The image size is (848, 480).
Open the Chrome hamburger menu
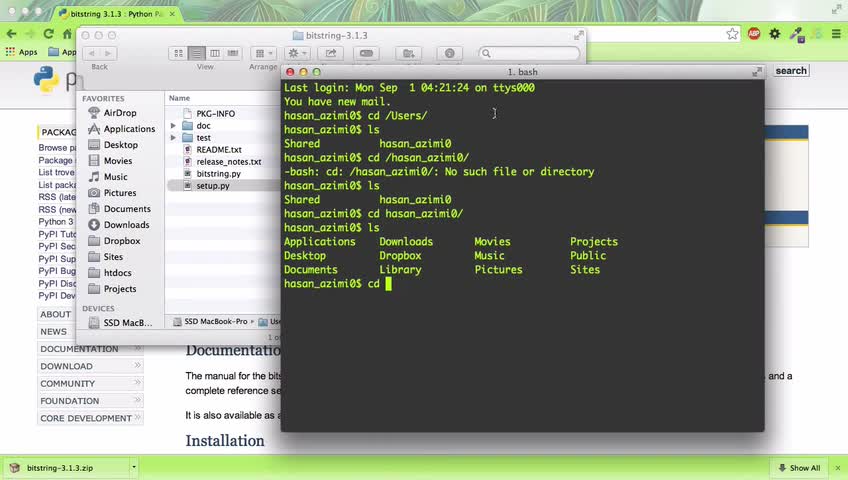coord(836,34)
